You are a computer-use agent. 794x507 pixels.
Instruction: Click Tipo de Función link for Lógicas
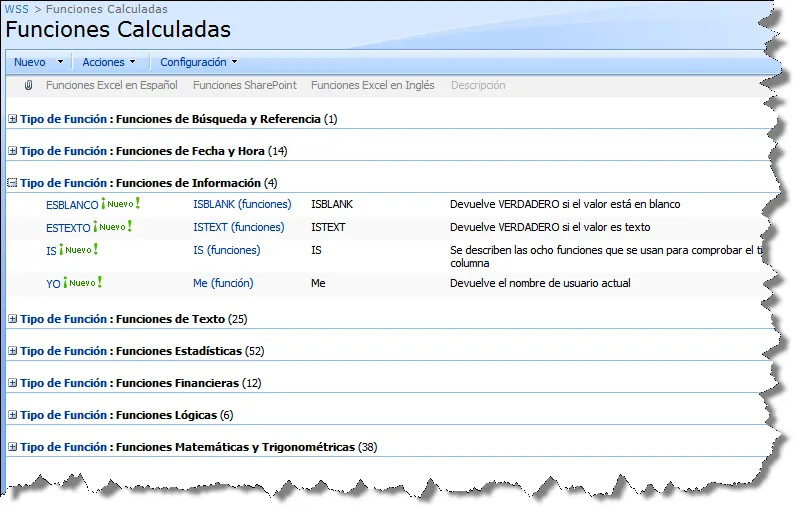[63, 415]
